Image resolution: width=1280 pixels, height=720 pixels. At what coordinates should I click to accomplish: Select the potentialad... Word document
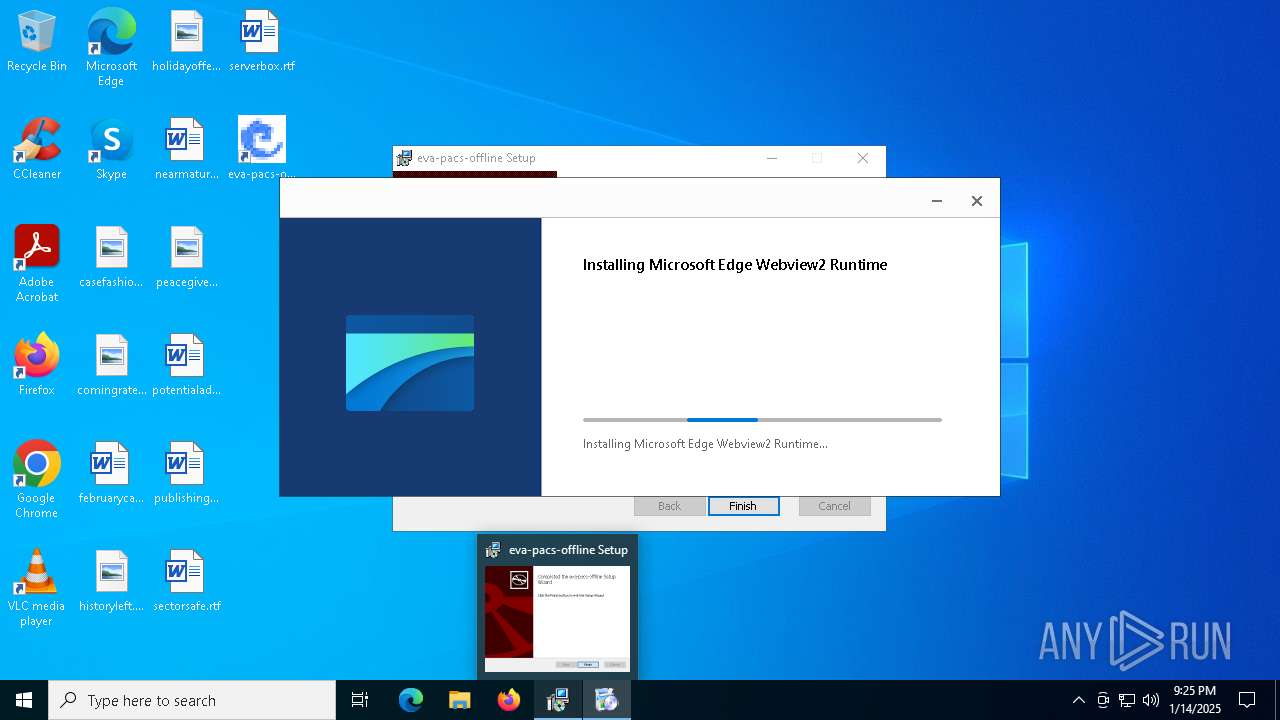point(186,366)
